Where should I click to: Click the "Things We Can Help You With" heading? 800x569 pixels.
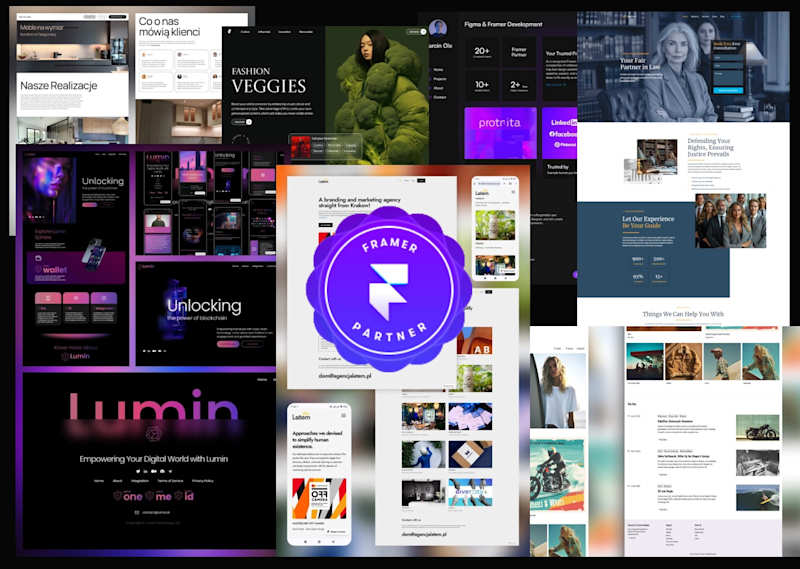pyautogui.click(x=683, y=314)
